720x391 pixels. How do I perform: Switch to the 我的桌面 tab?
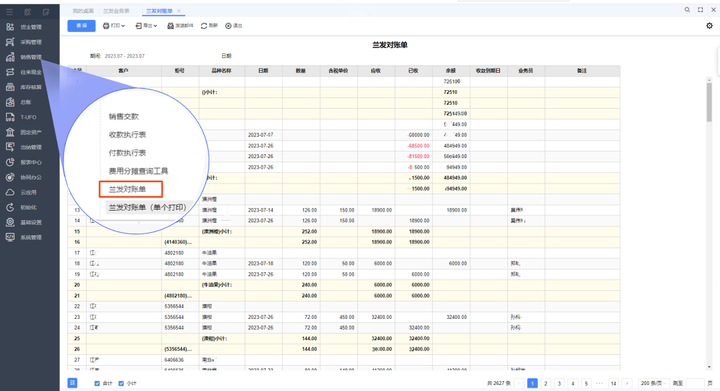pos(83,11)
